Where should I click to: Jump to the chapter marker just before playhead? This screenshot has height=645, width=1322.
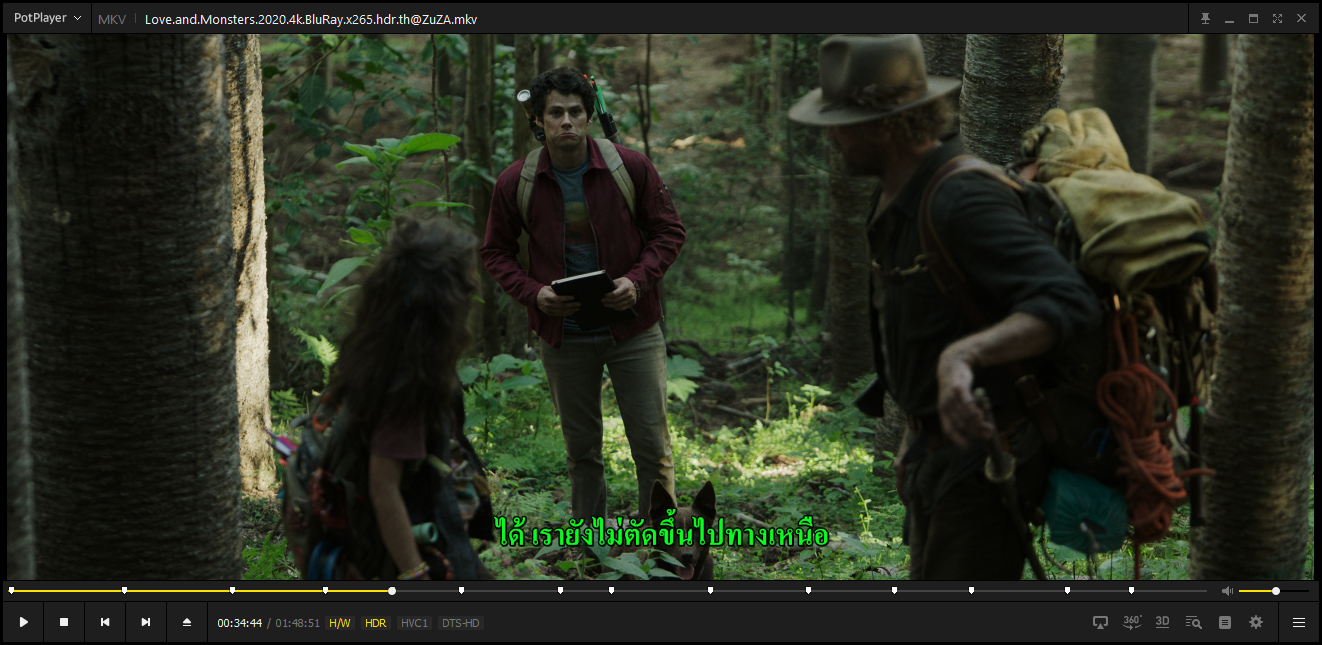325,591
